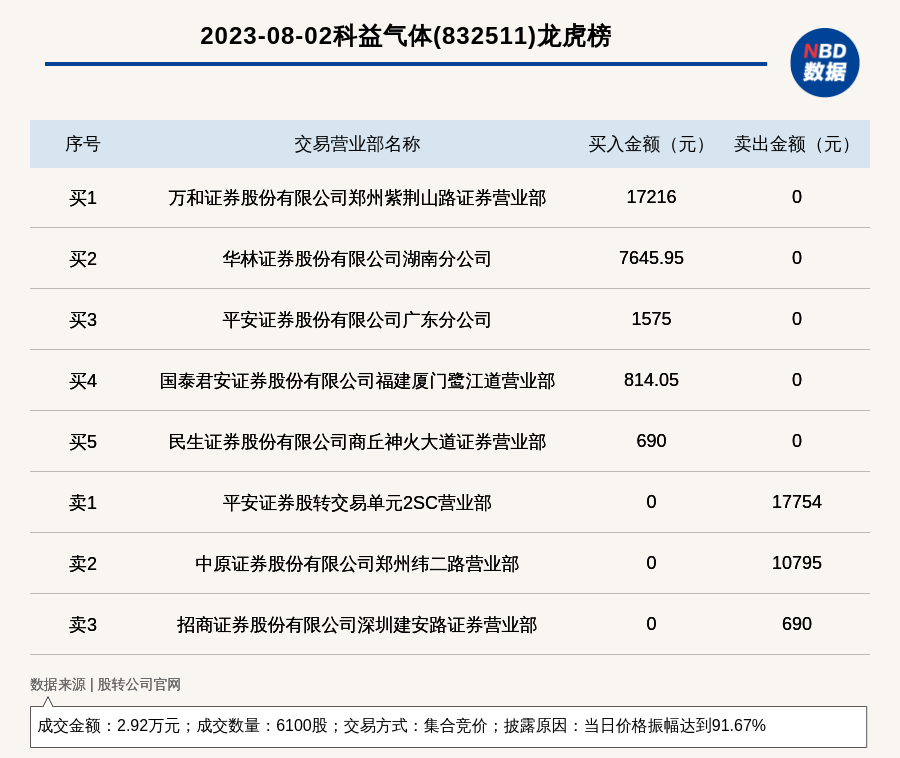Select 招商证券股份有限公司深圳建安路证券营业部

tap(357, 624)
